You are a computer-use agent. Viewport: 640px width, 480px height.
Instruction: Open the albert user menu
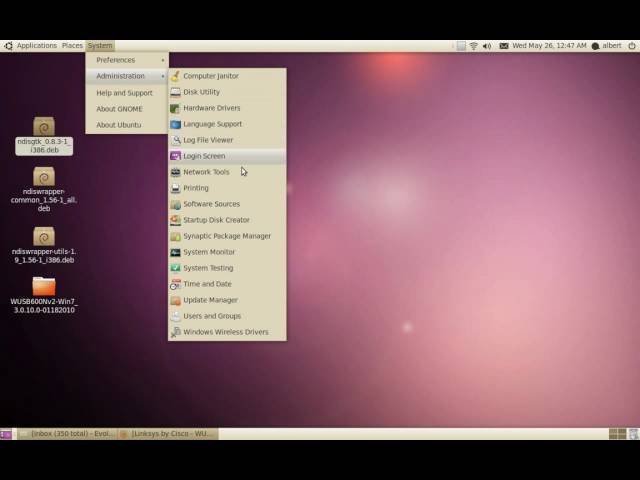coord(607,46)
